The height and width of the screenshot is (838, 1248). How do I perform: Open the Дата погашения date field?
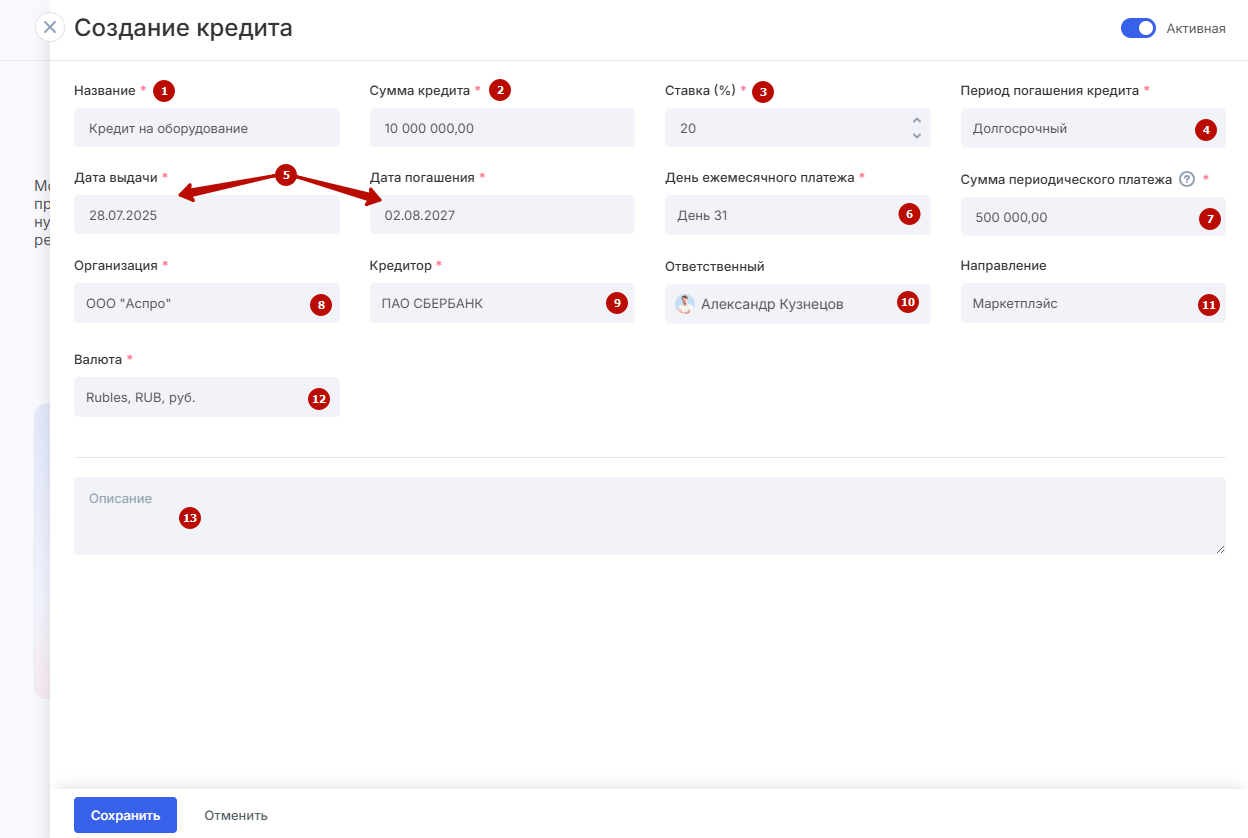pos(502,215)
